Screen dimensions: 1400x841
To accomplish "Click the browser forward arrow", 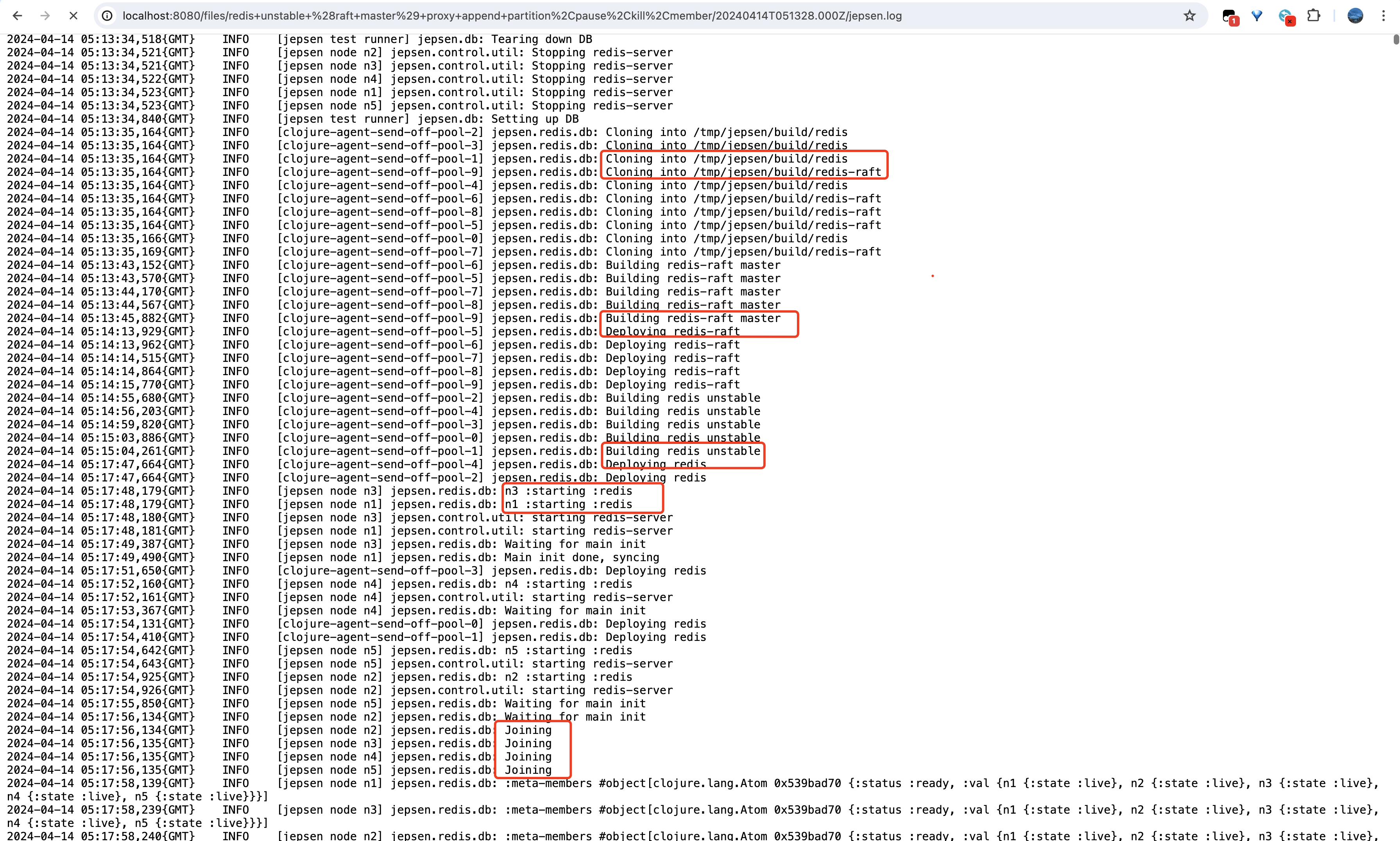I will point(45,16).
